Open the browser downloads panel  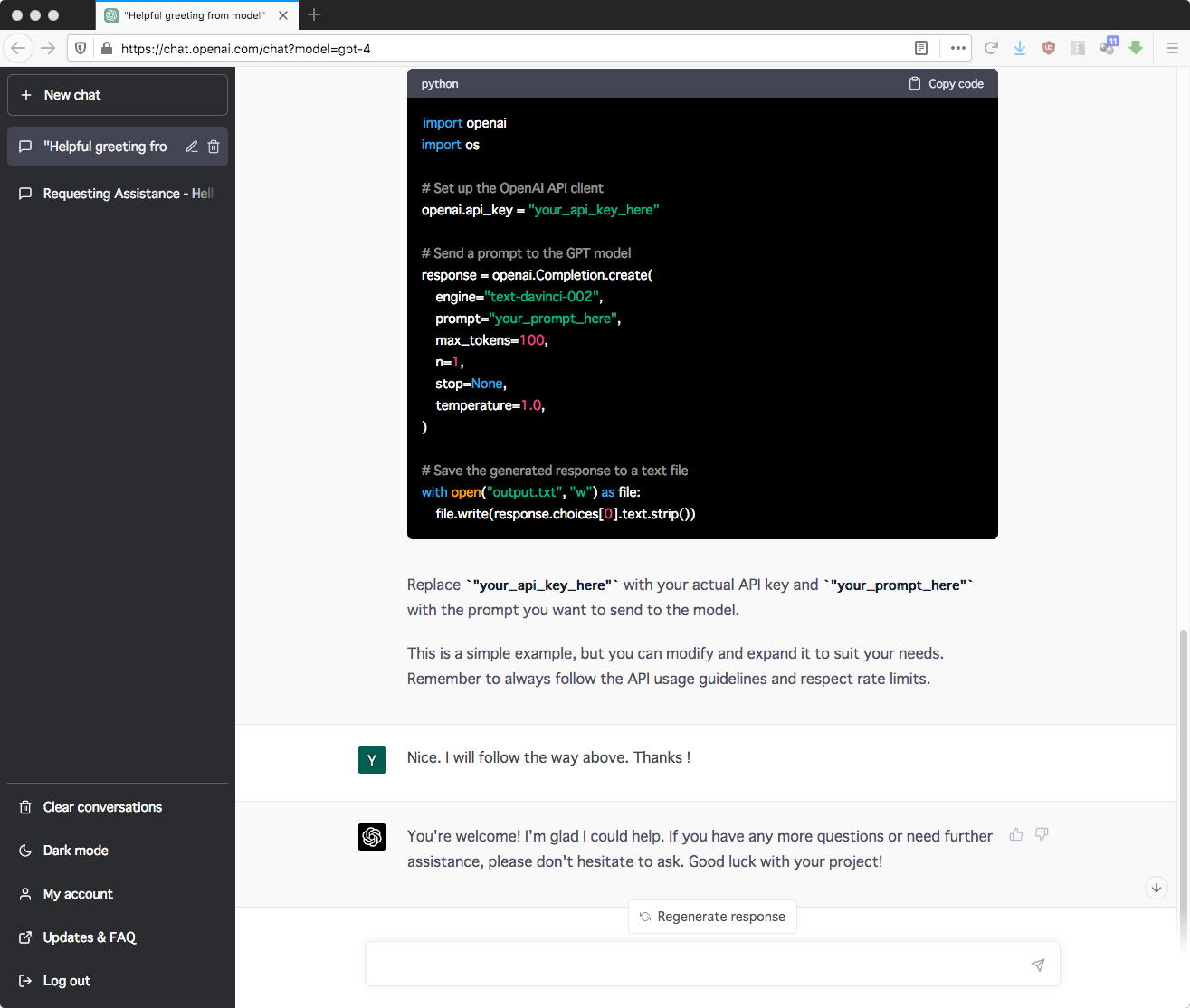click(1020, 48)
